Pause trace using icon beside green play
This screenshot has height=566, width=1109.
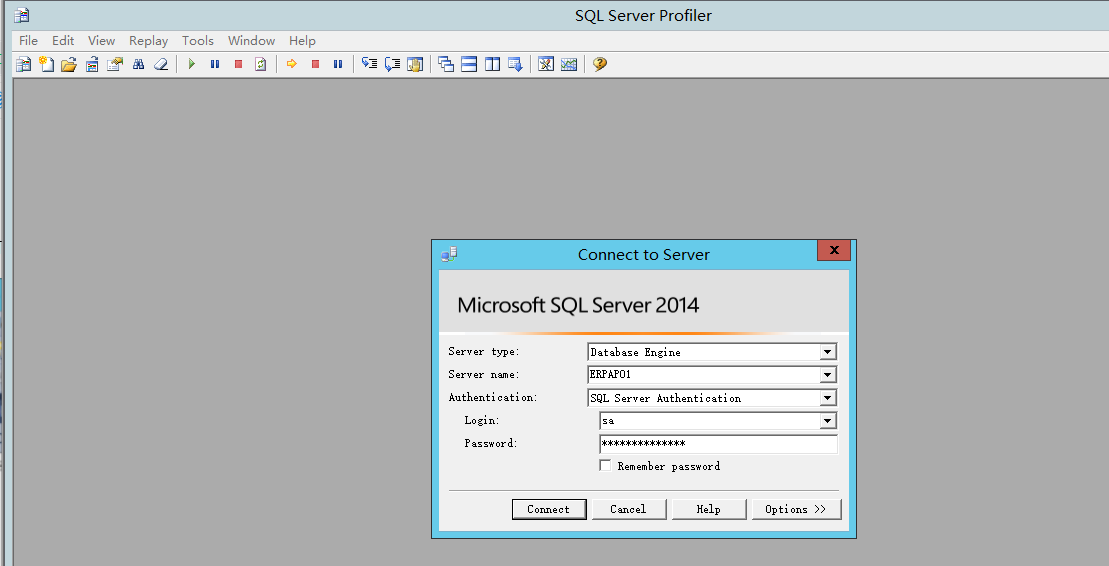(215, 64)
